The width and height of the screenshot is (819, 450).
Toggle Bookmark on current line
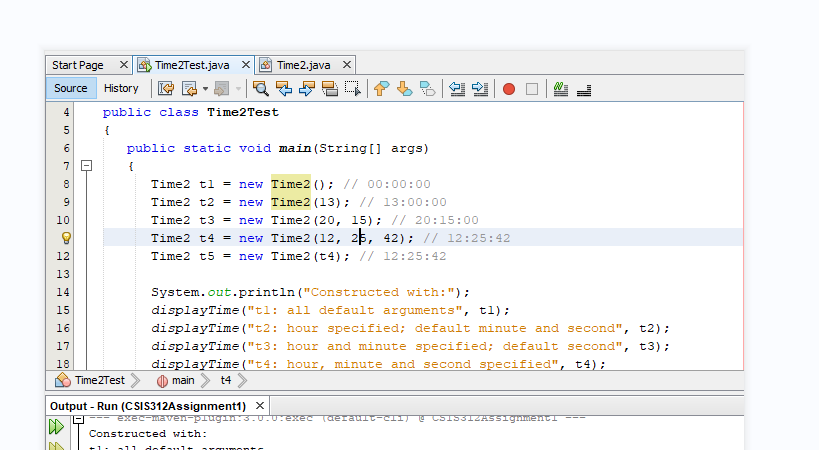(427, 89)
